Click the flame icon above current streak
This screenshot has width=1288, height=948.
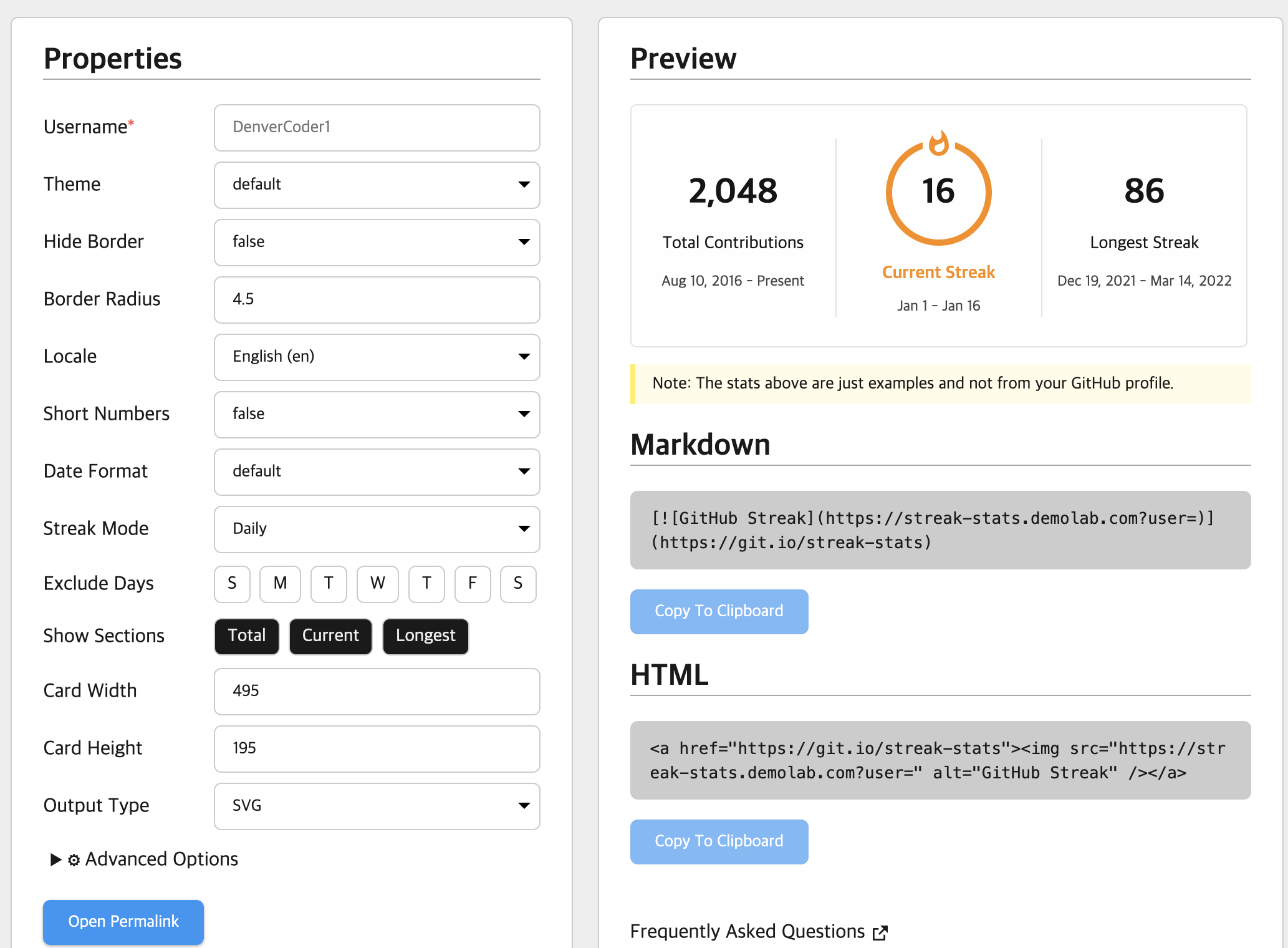tap(938, 143)
